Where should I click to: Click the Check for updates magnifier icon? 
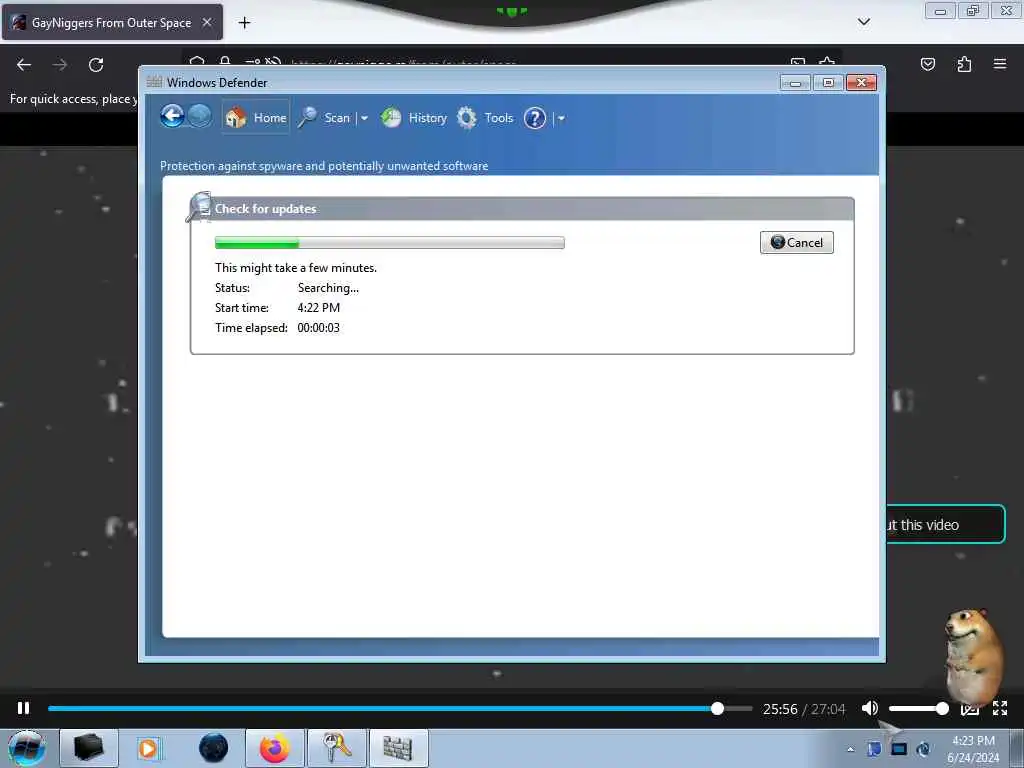click(x=199, y=206)
